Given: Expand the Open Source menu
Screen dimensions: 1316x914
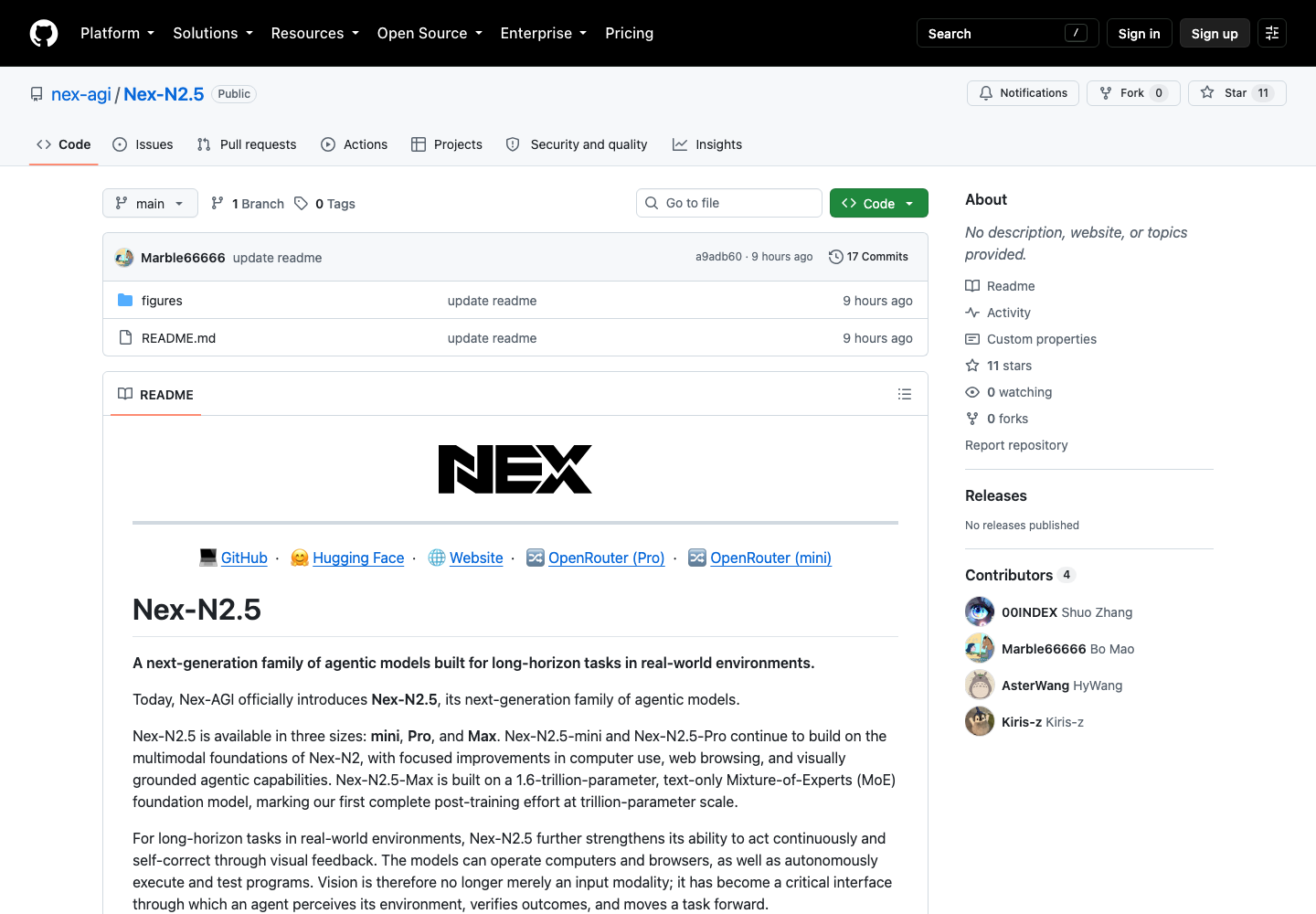Looking at the screenshot, I should tap(430, 33).
